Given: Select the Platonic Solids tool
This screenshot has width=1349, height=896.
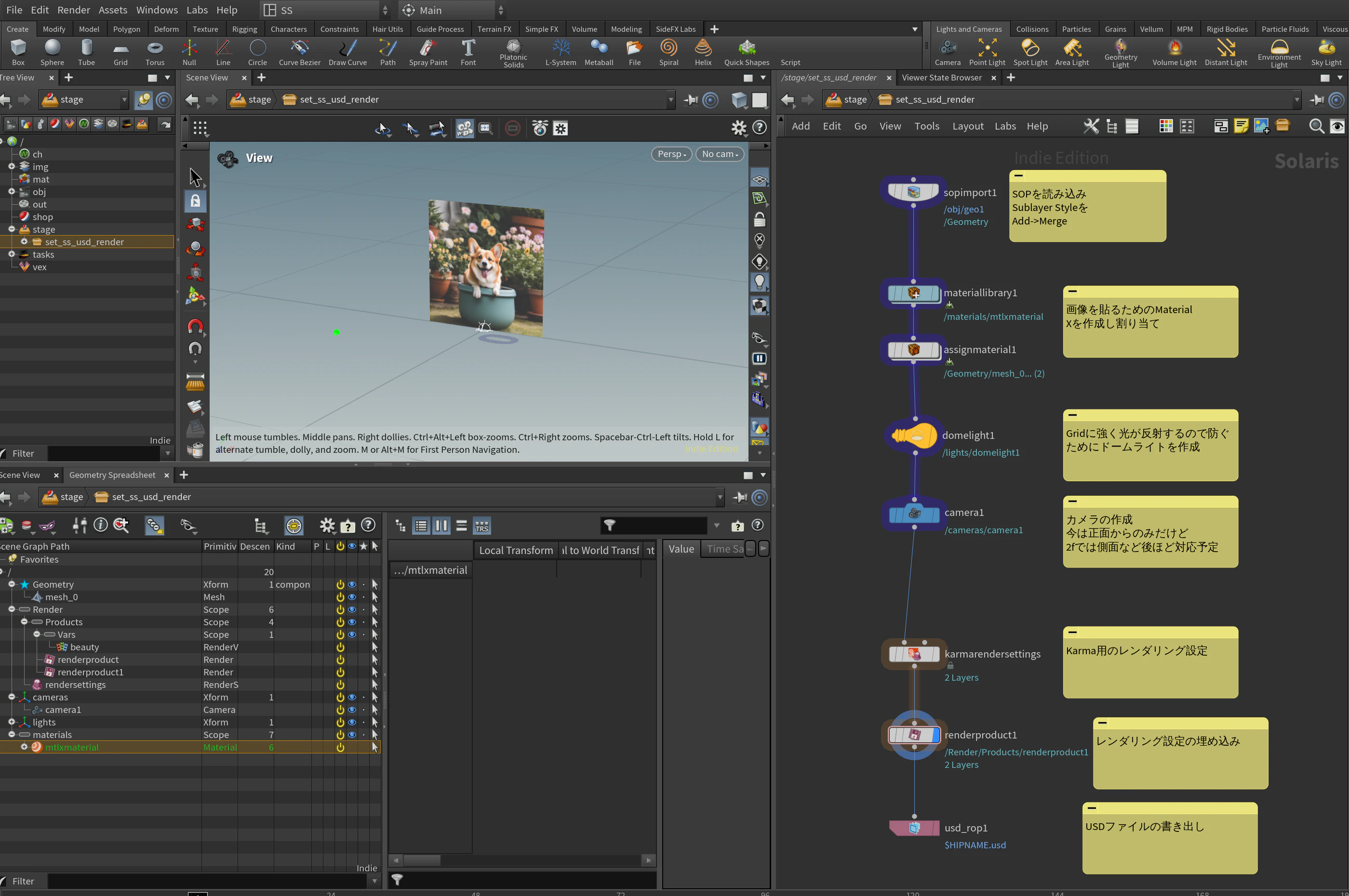Looking at the screenshot, I should click(x=513, y=53).
